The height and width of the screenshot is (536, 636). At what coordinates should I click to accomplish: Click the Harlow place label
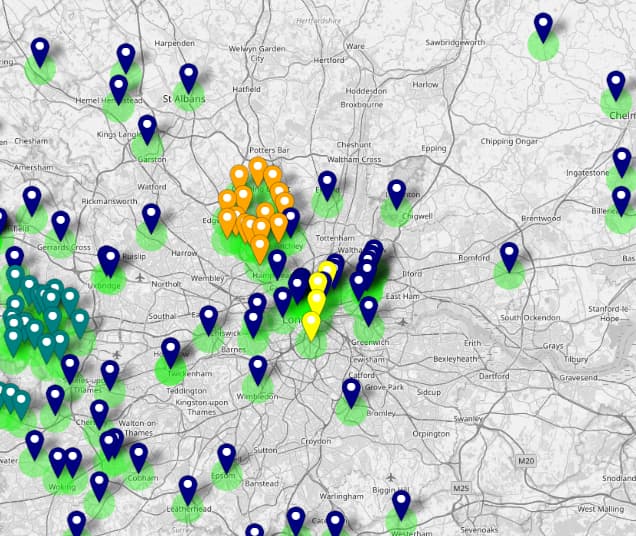pos(425,84)
